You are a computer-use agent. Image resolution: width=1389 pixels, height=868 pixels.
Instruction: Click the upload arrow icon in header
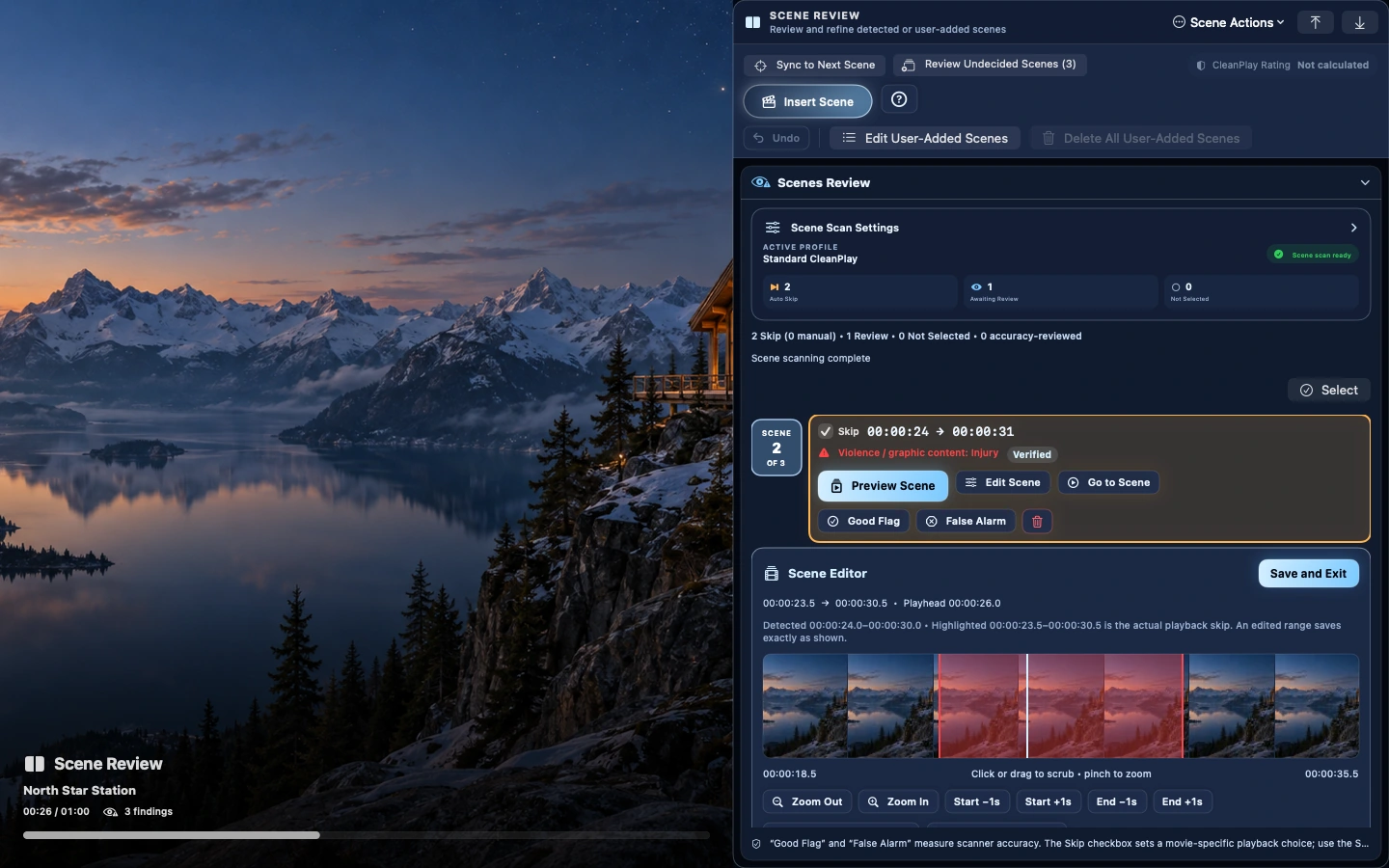tap(1315, 22)
